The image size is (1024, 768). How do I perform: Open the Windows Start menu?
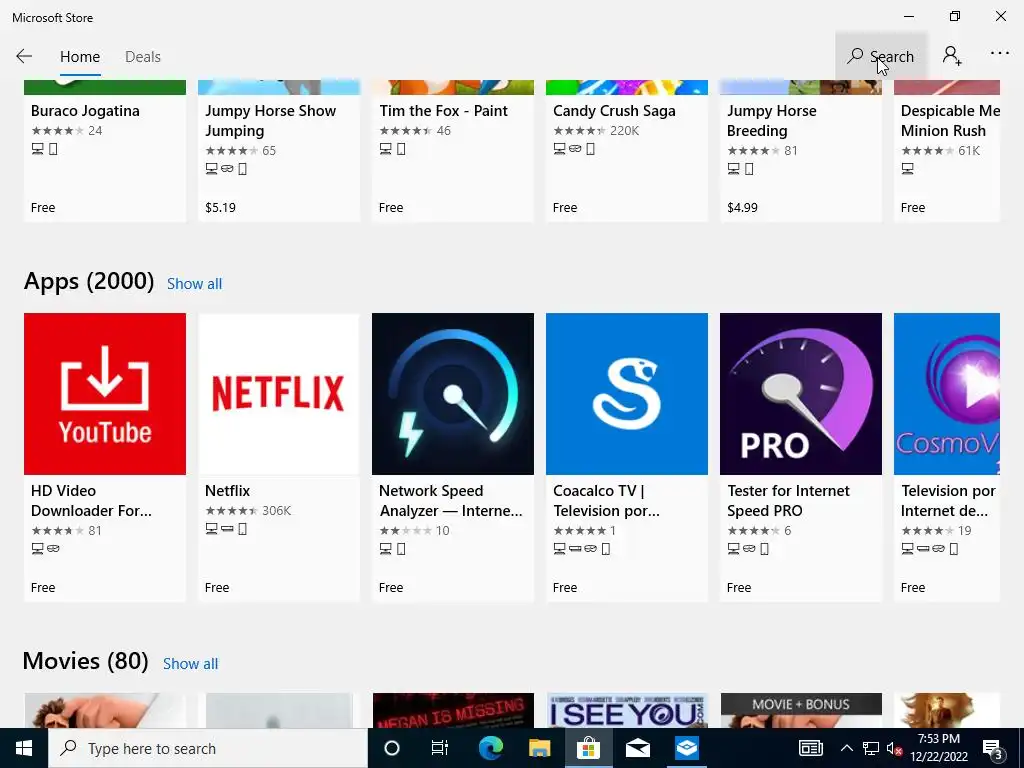[24, 748]
